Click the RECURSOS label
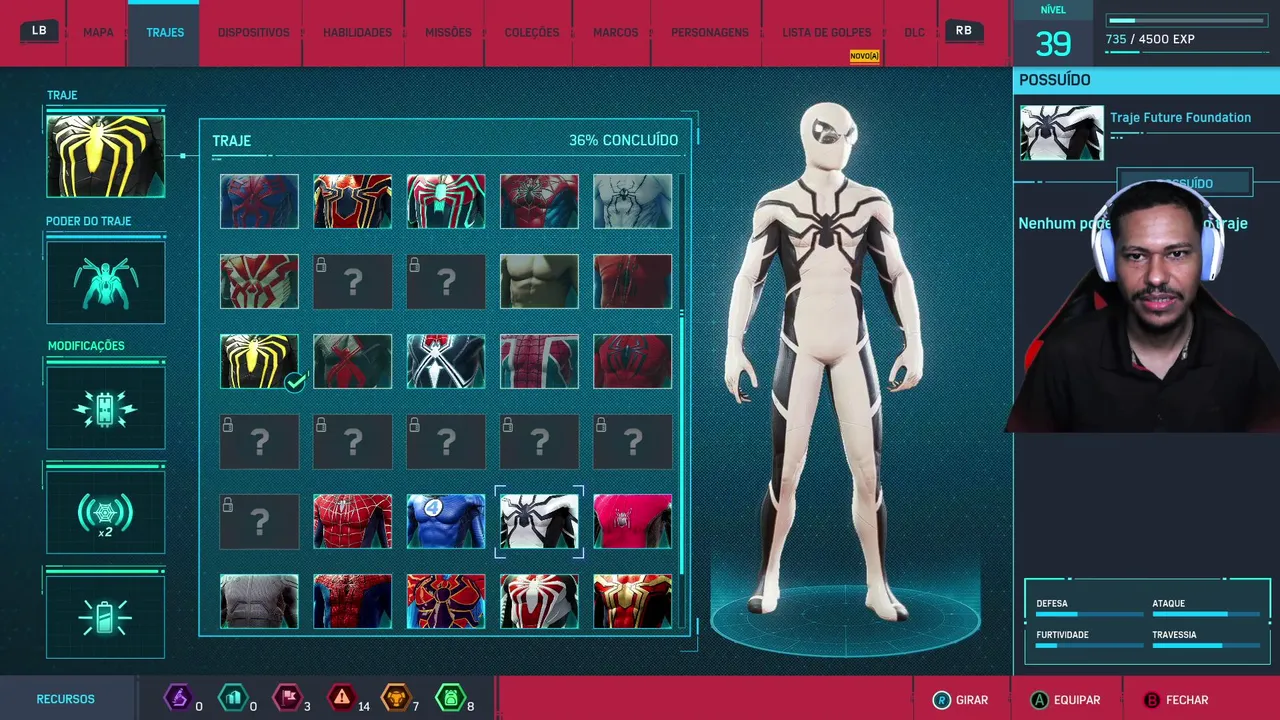Viewport: 1280px width, 720px height. click(66, 700)
